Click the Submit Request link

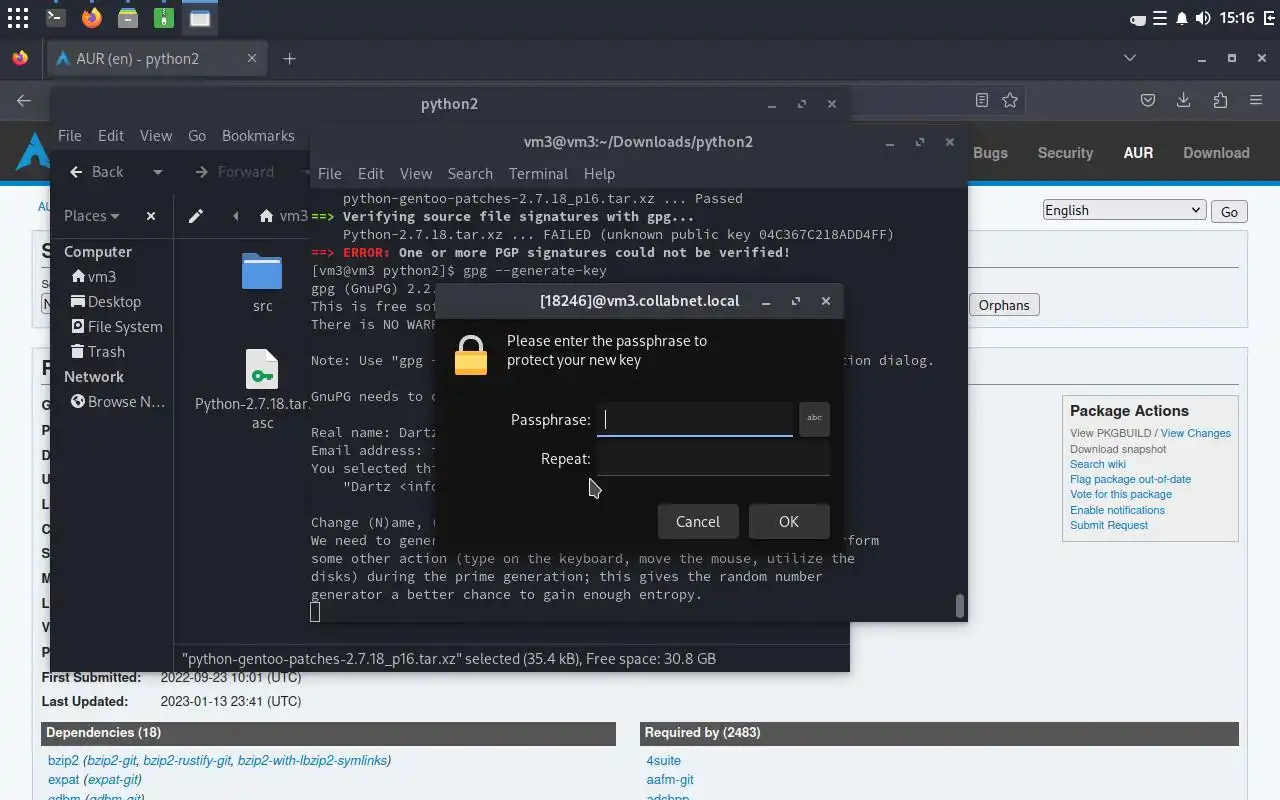coord(1109,525)
